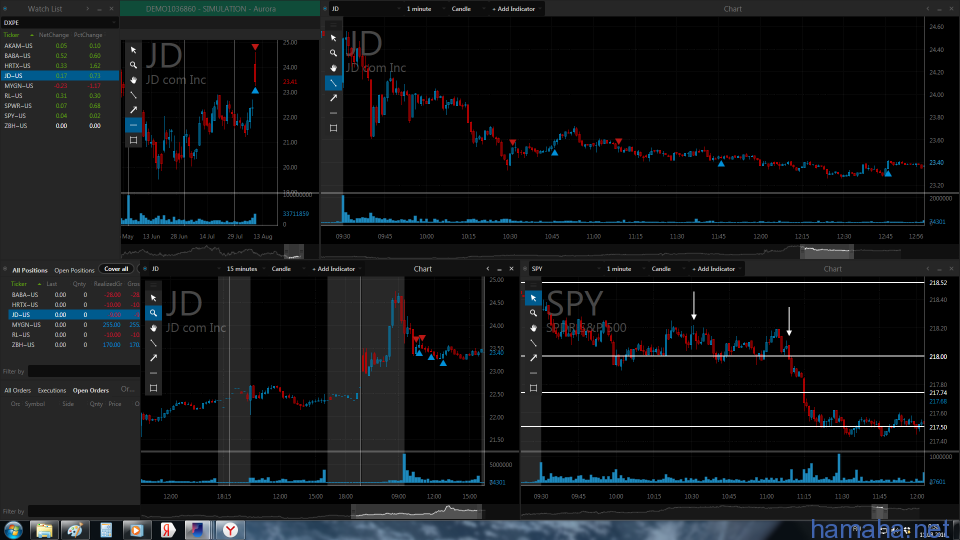960x540 pixels.
Task: Open 15 minutes timeframe dropdown
Action: point(245,269)
